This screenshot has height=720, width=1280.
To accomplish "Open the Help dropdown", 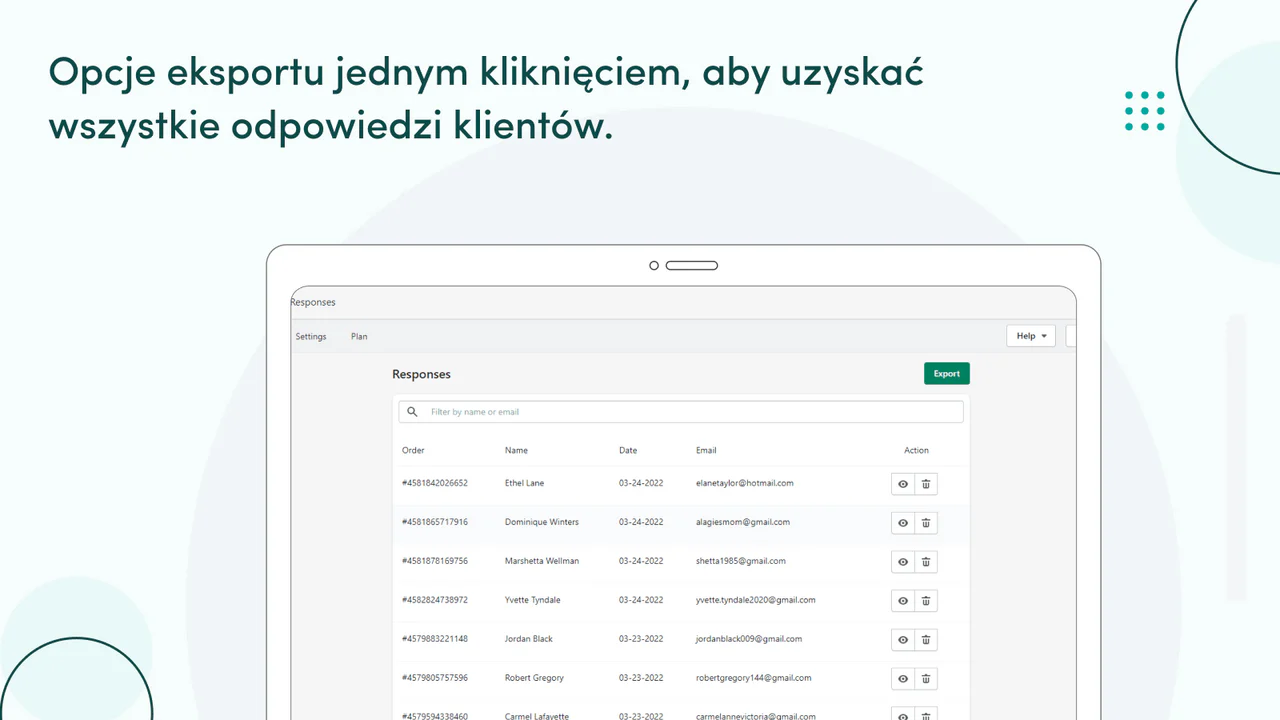I will click(x=1030, y=336).
